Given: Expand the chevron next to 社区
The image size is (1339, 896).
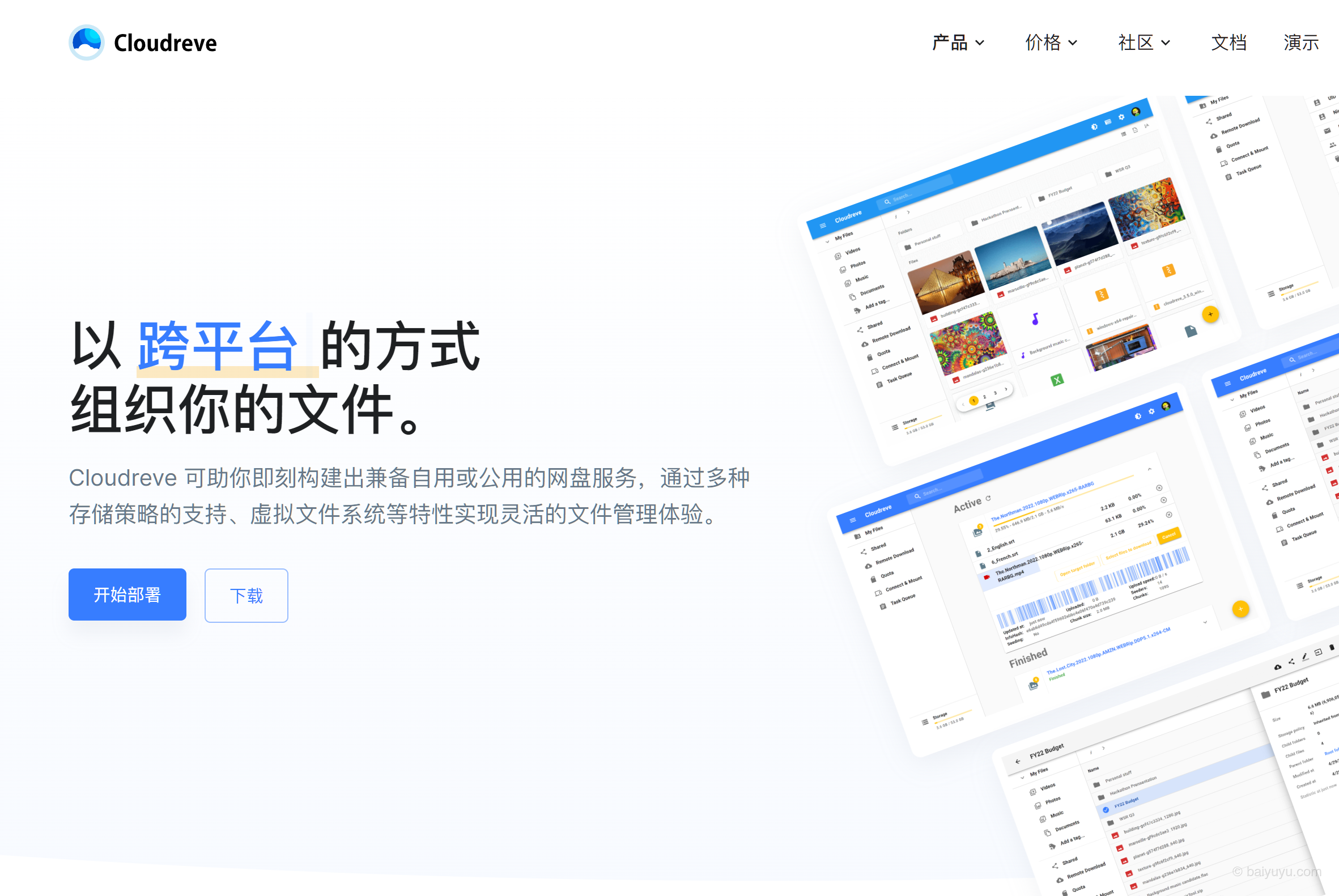Looking at the screenshot, I should 1166,43.
